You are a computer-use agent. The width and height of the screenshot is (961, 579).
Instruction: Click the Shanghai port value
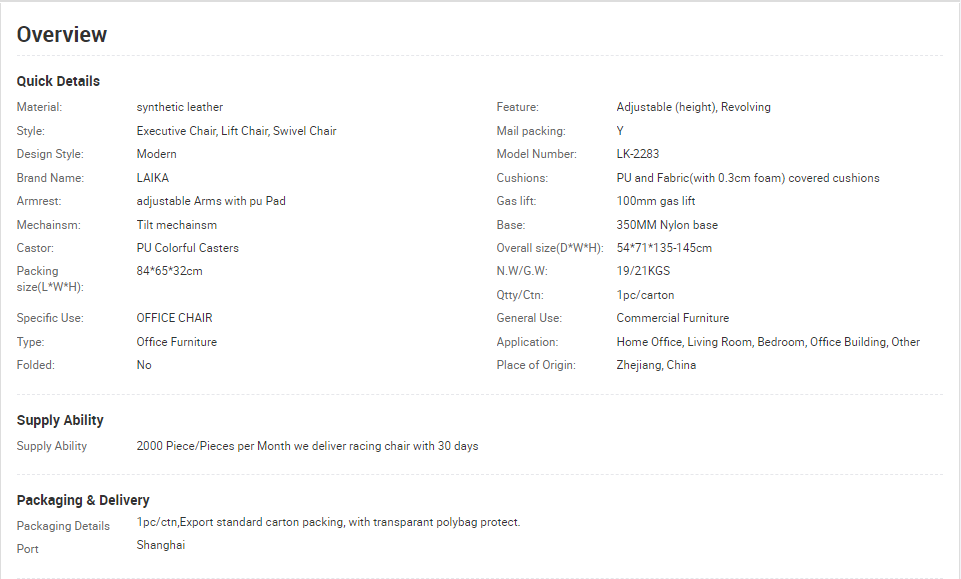tap(161, 545)
